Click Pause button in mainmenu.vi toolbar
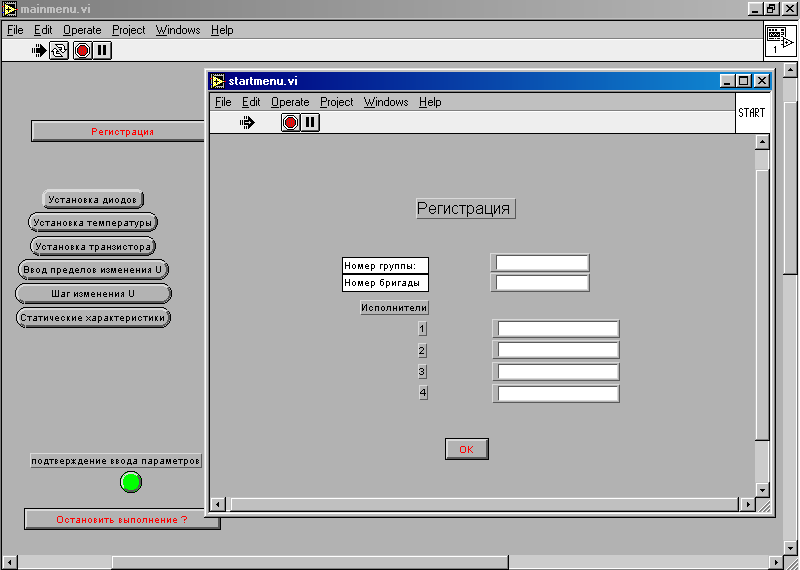 (x=102, y=51)
